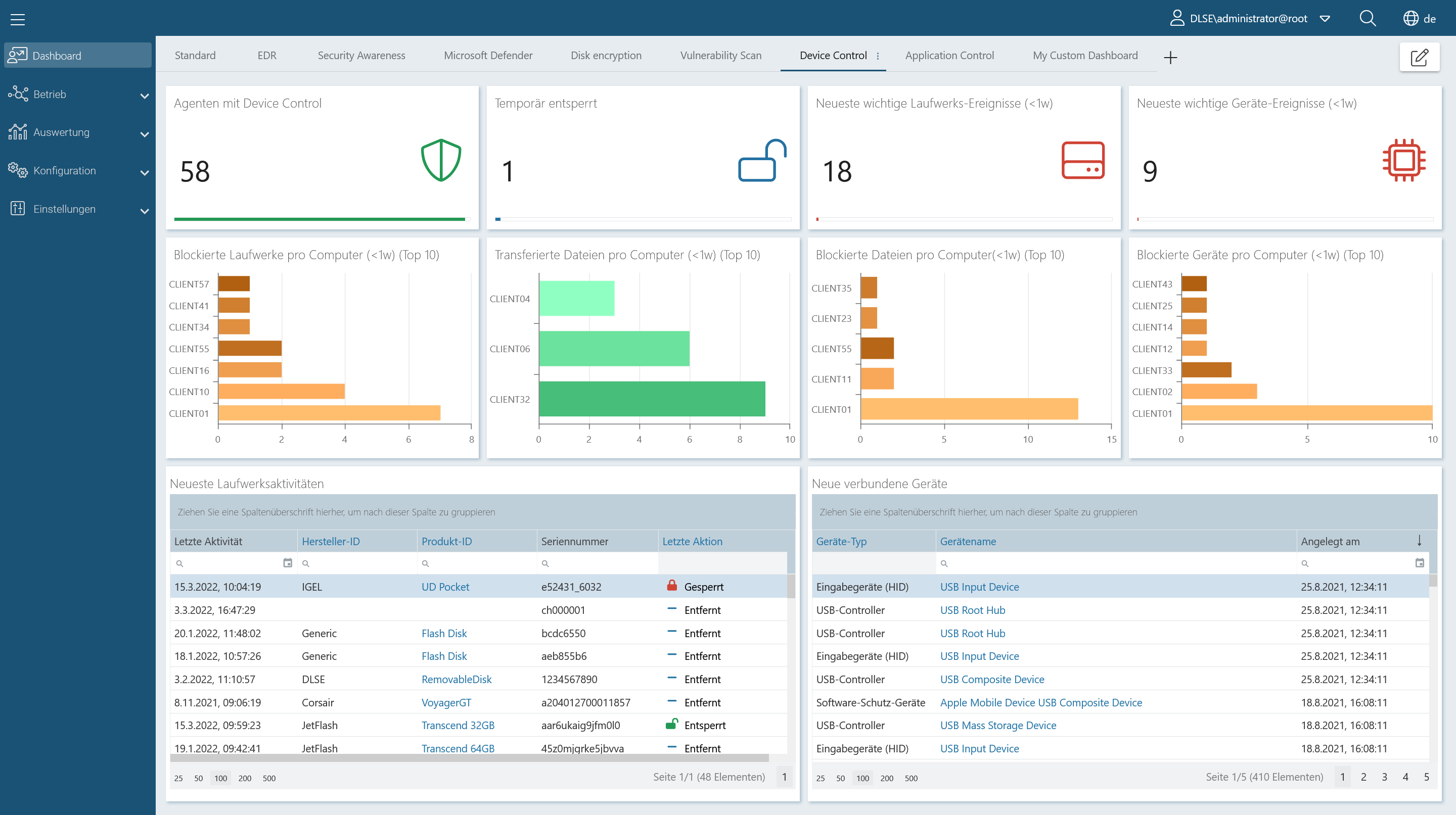Expand the Konfiguration sidebar section
The image size is (1456, 815).
click(x=144, y=172)
